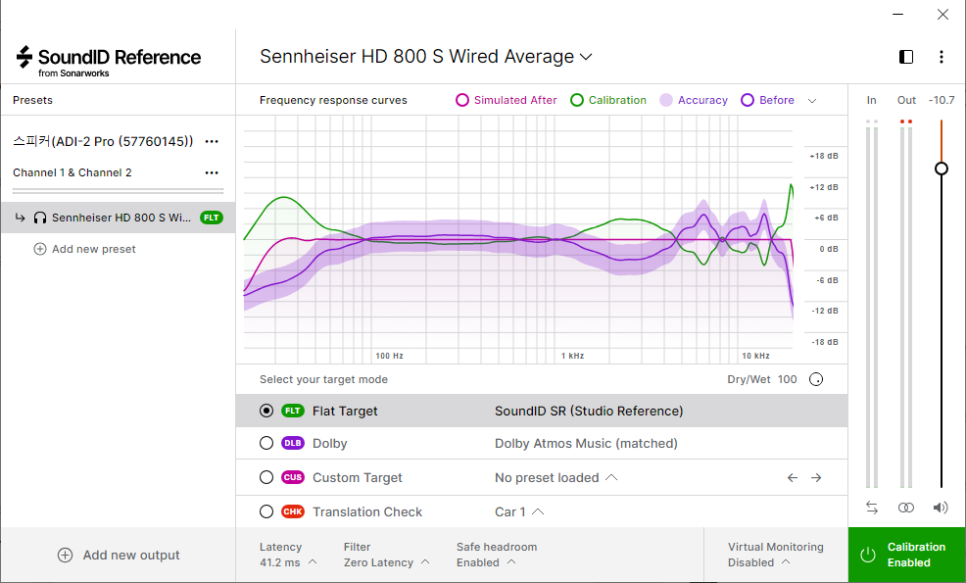966x583 pixels.
Task: Click the Channel 1 & Channel 2 label
Action: tap(72, 173)
